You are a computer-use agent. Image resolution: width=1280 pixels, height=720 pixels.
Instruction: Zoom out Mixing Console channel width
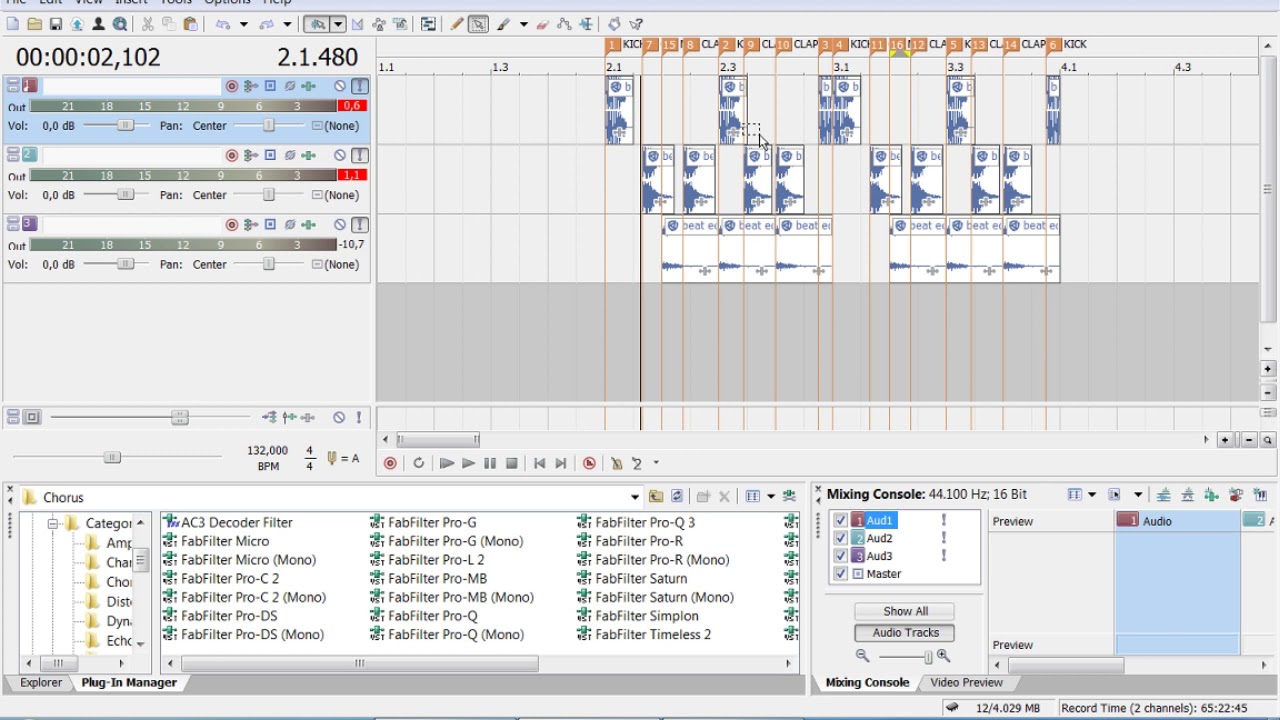coord(862,657)
